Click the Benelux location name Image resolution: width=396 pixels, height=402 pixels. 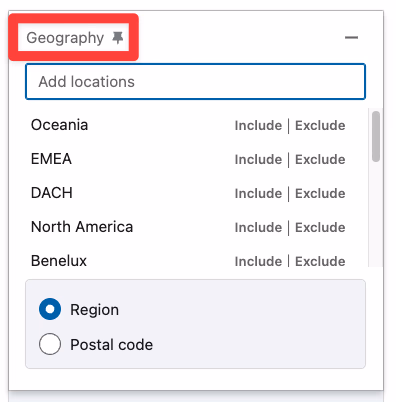click(x=59, y=261)
